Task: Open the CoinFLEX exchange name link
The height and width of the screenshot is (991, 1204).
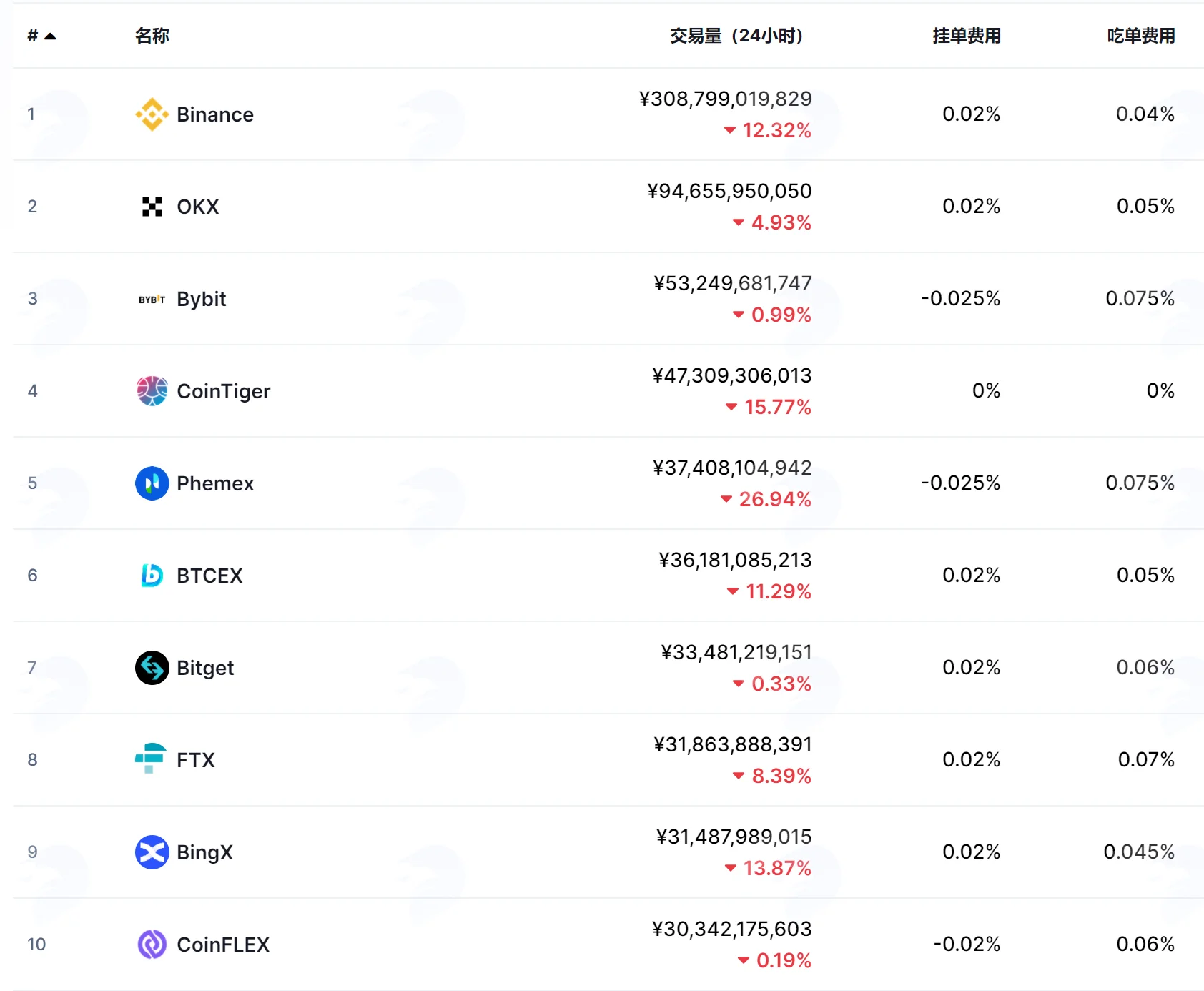Action: 223,945
